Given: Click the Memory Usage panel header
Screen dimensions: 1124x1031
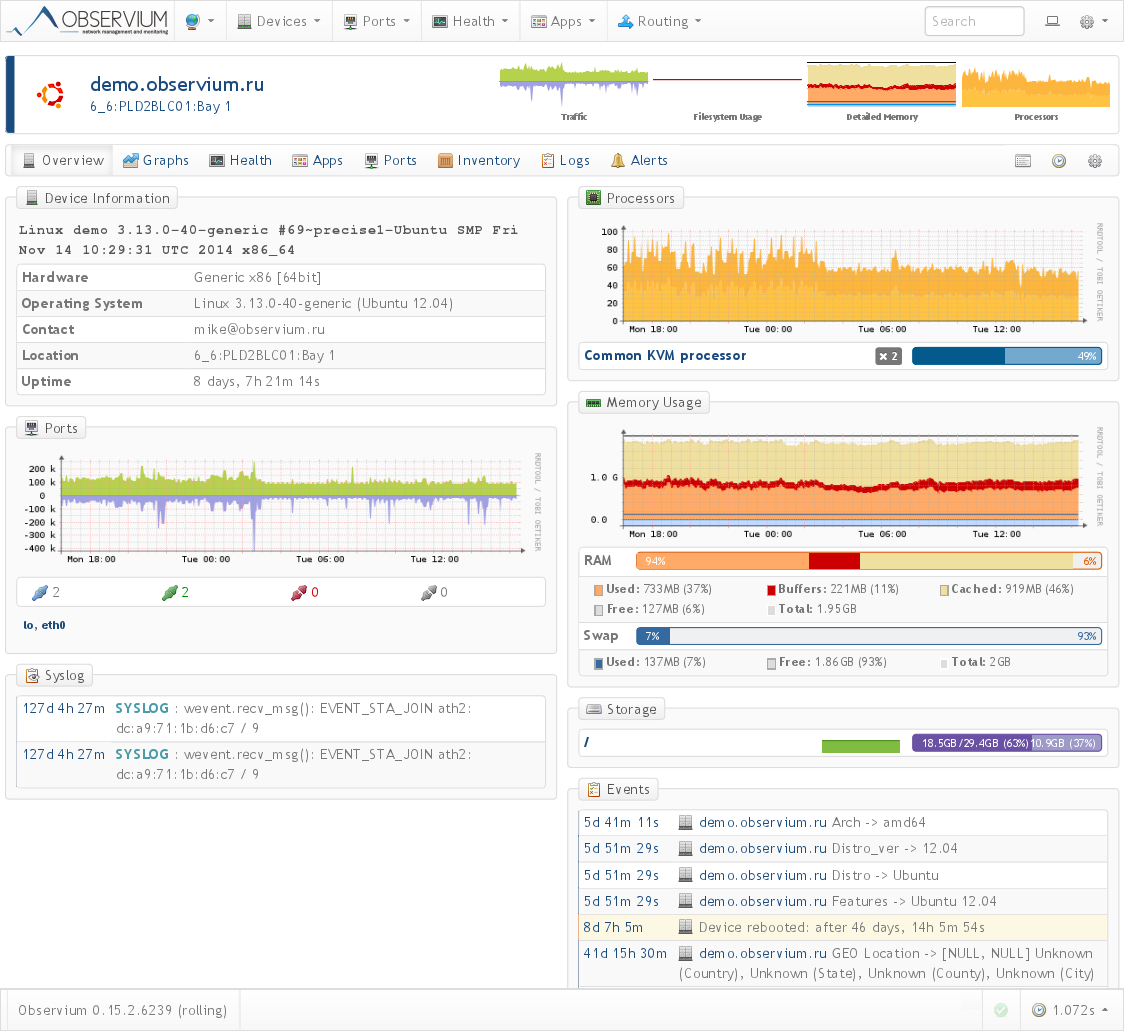Looking at the screenshot, I should click(x=644, y=403).
